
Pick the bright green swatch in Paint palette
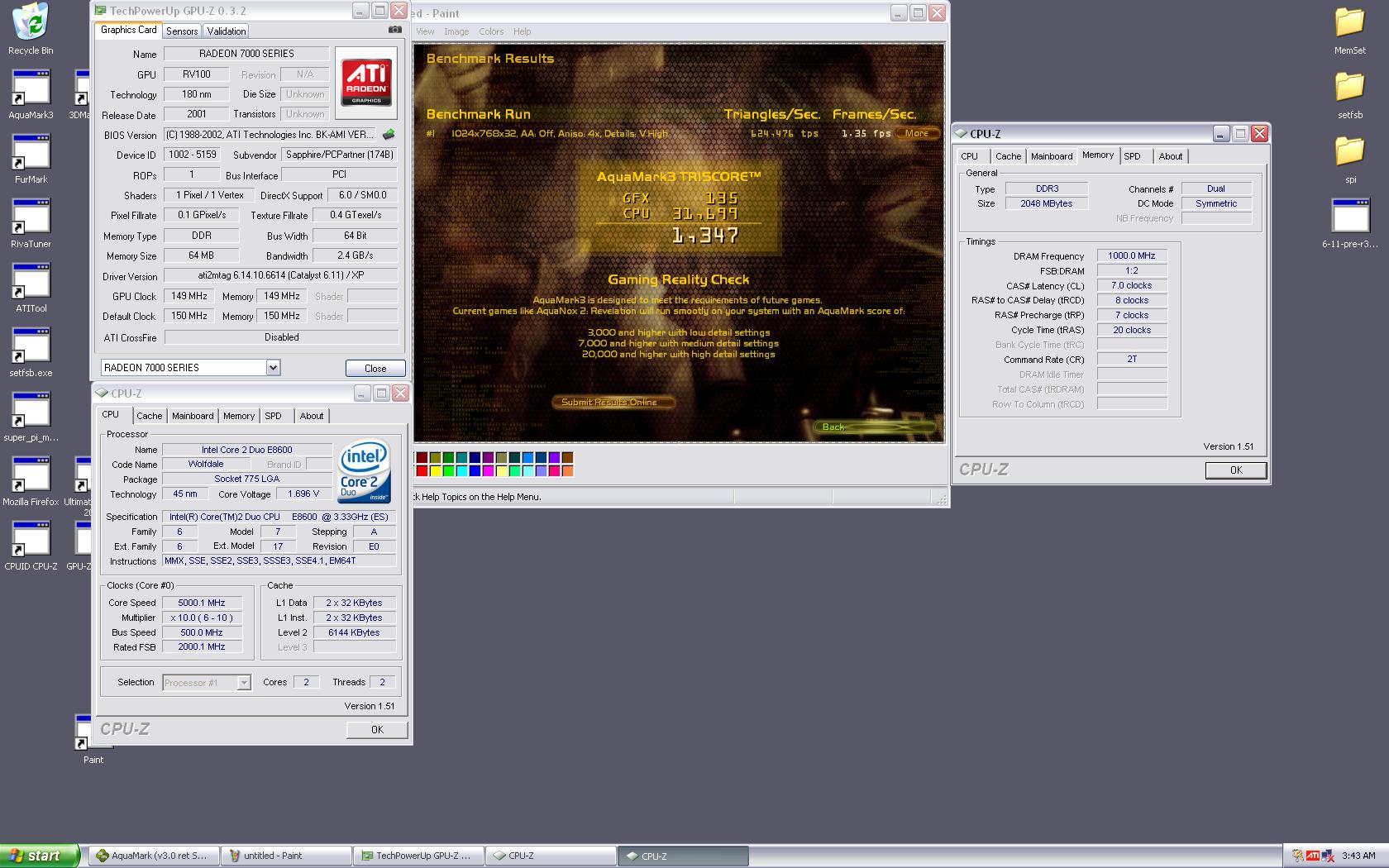click(448, 470)
